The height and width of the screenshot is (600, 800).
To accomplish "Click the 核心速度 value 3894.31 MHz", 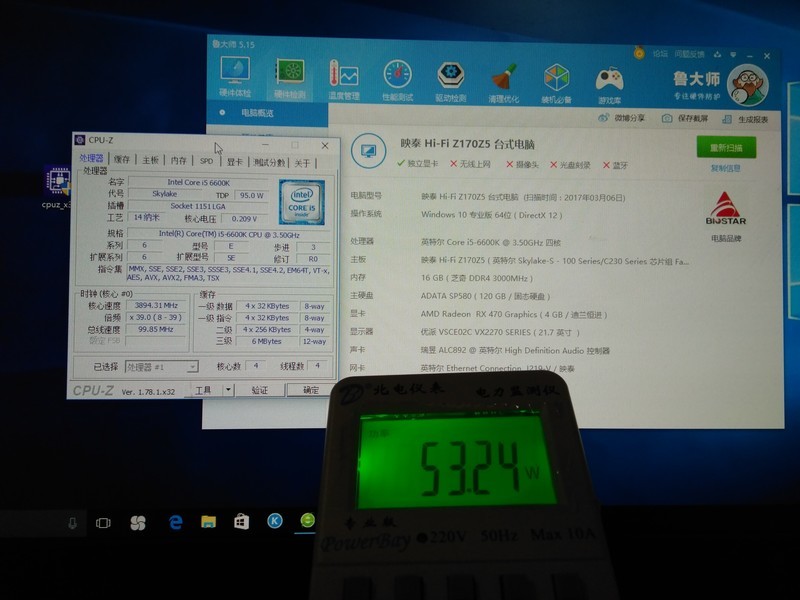I will point(156,305).
